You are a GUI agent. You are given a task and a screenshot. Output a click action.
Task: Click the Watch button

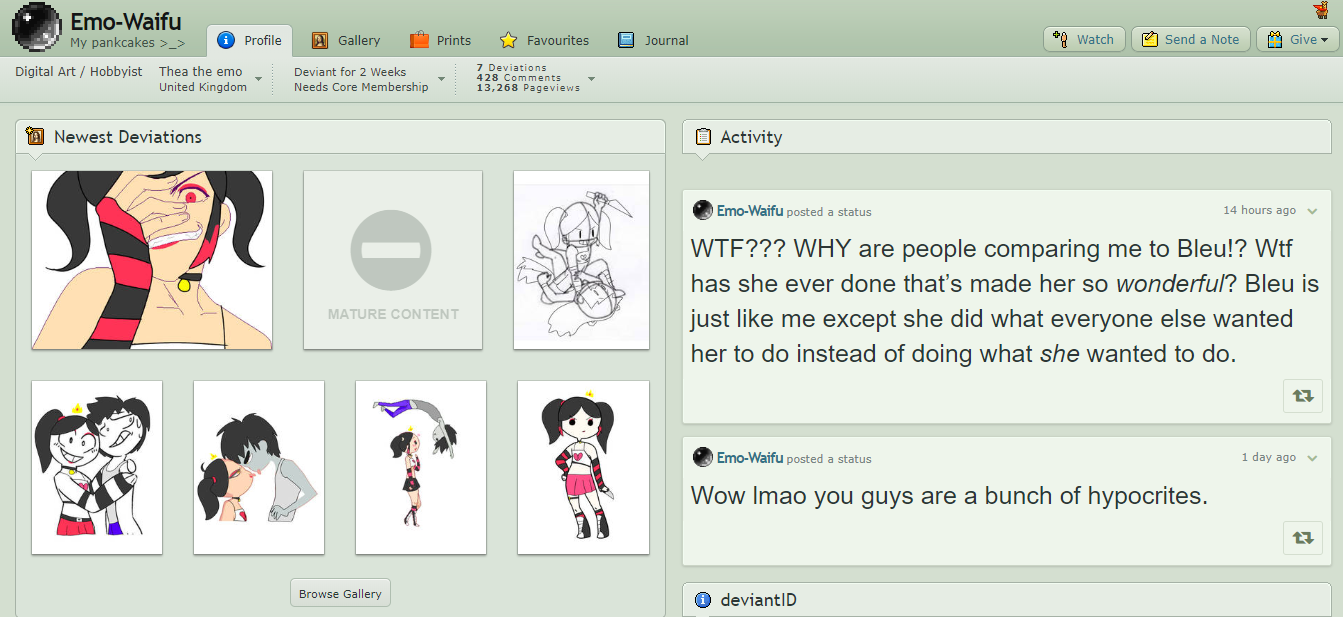tap(1084, 39)
